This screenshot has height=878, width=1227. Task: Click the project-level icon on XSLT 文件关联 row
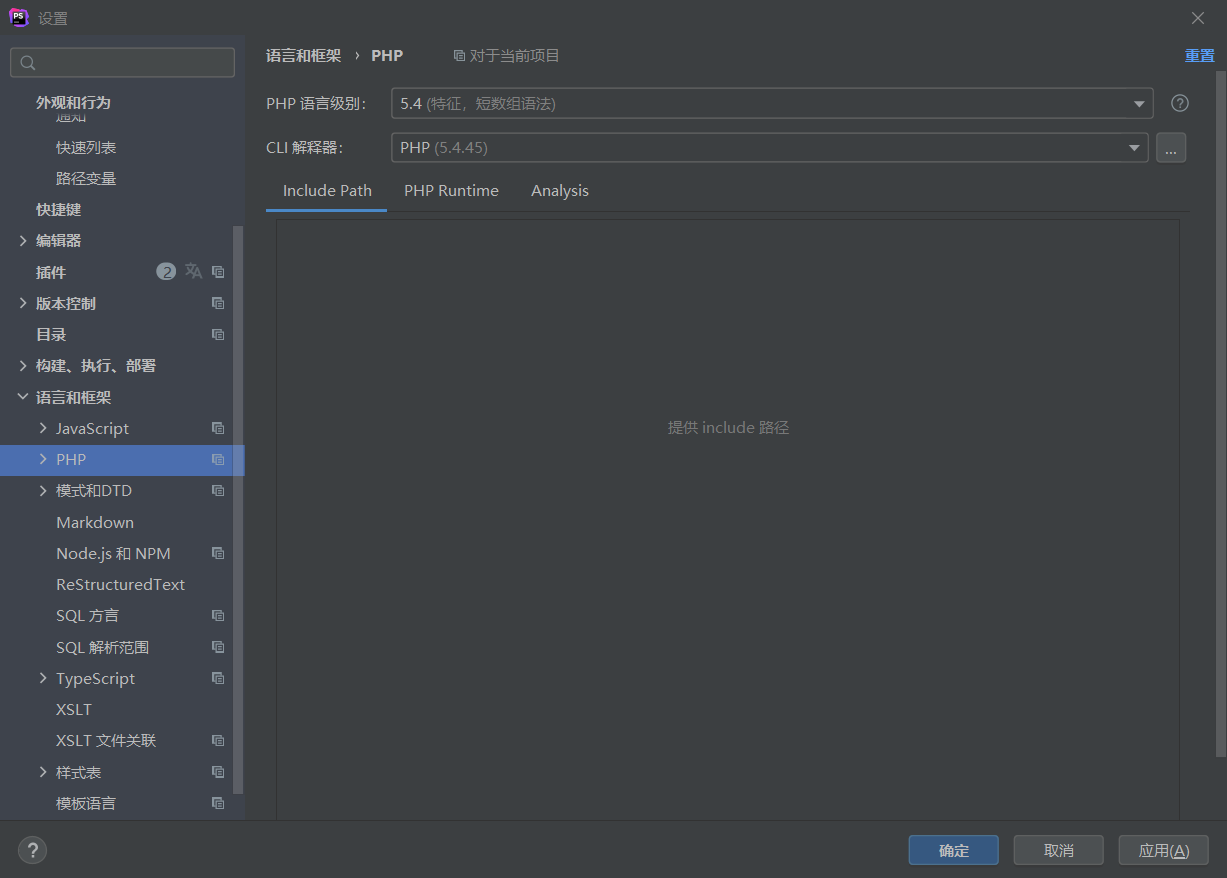218,741
